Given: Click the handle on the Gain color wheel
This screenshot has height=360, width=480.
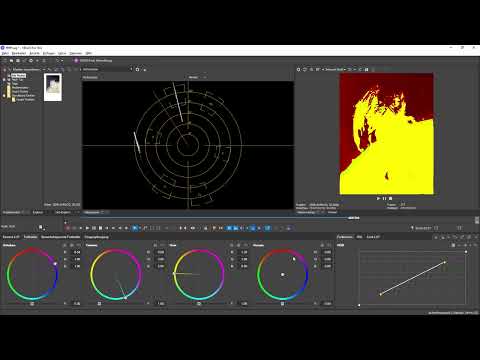Looking at the screenshot, I should click(174, 274).
